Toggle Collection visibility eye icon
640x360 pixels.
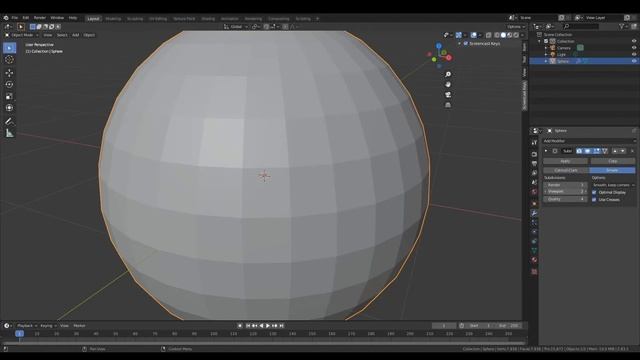click(634, 41)
